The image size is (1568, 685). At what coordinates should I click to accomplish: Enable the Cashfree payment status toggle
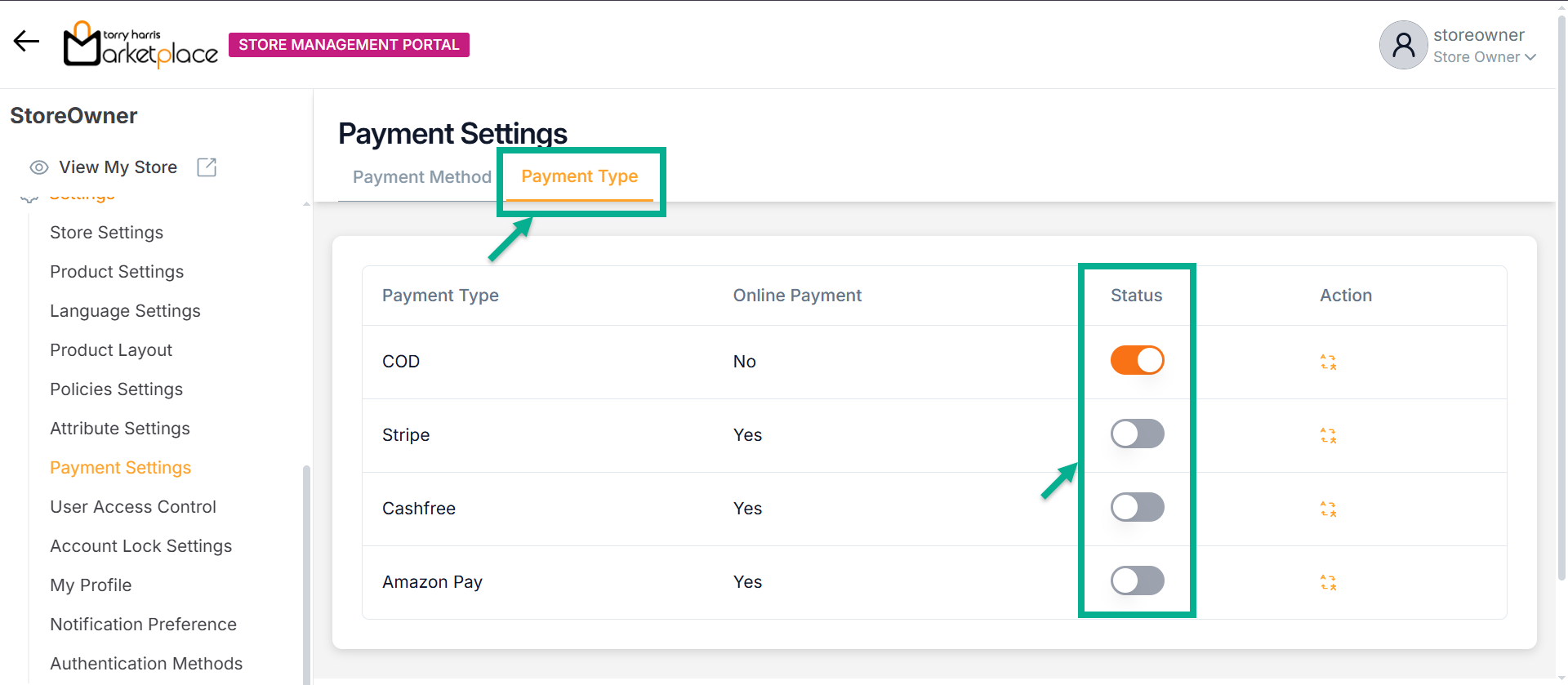(1137, 507)
